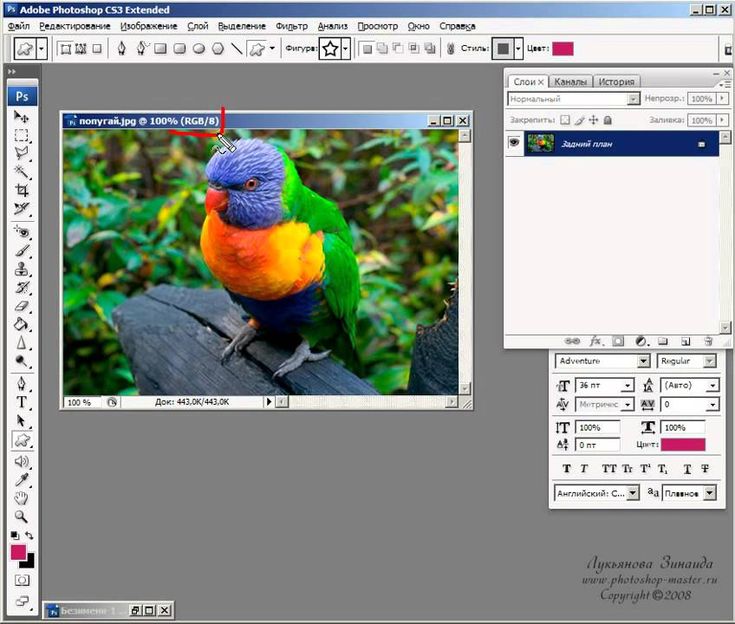Open the Фильтр menu
Screen dimensions: 735x624
pos(292,26)
